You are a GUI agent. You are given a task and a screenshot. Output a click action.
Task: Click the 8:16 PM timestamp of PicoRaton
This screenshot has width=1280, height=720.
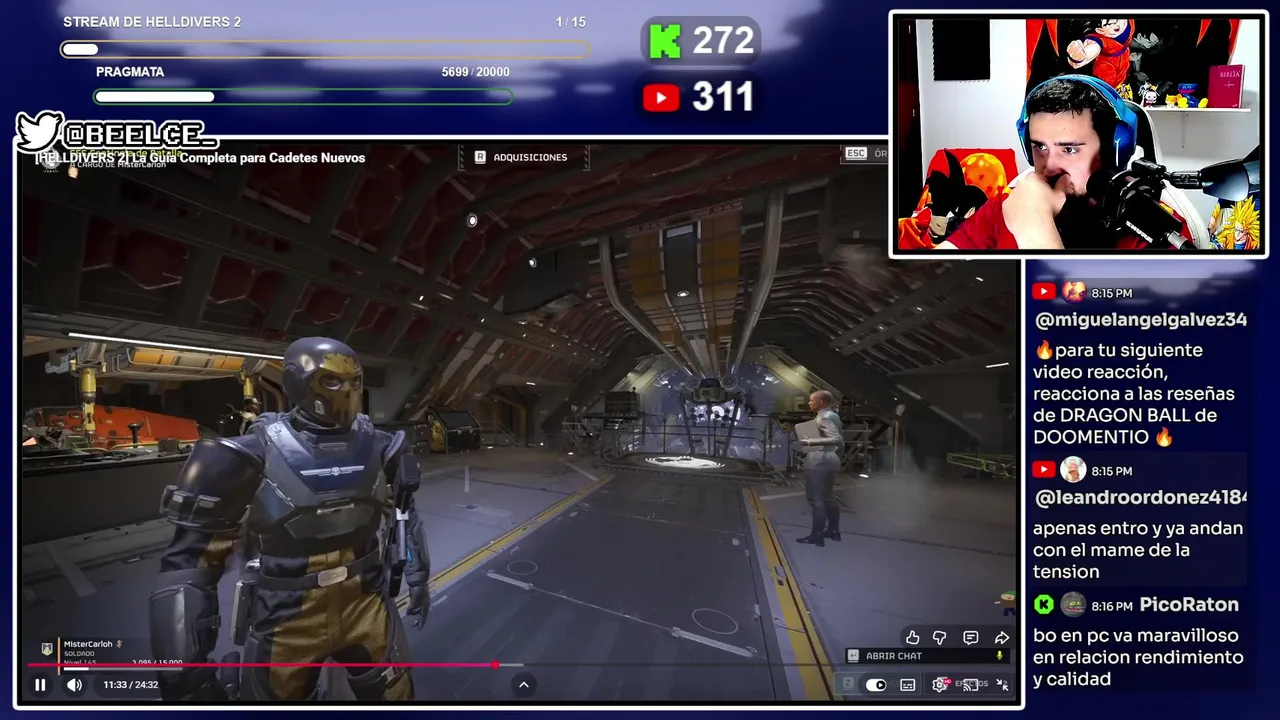(x=1113, y=606)
